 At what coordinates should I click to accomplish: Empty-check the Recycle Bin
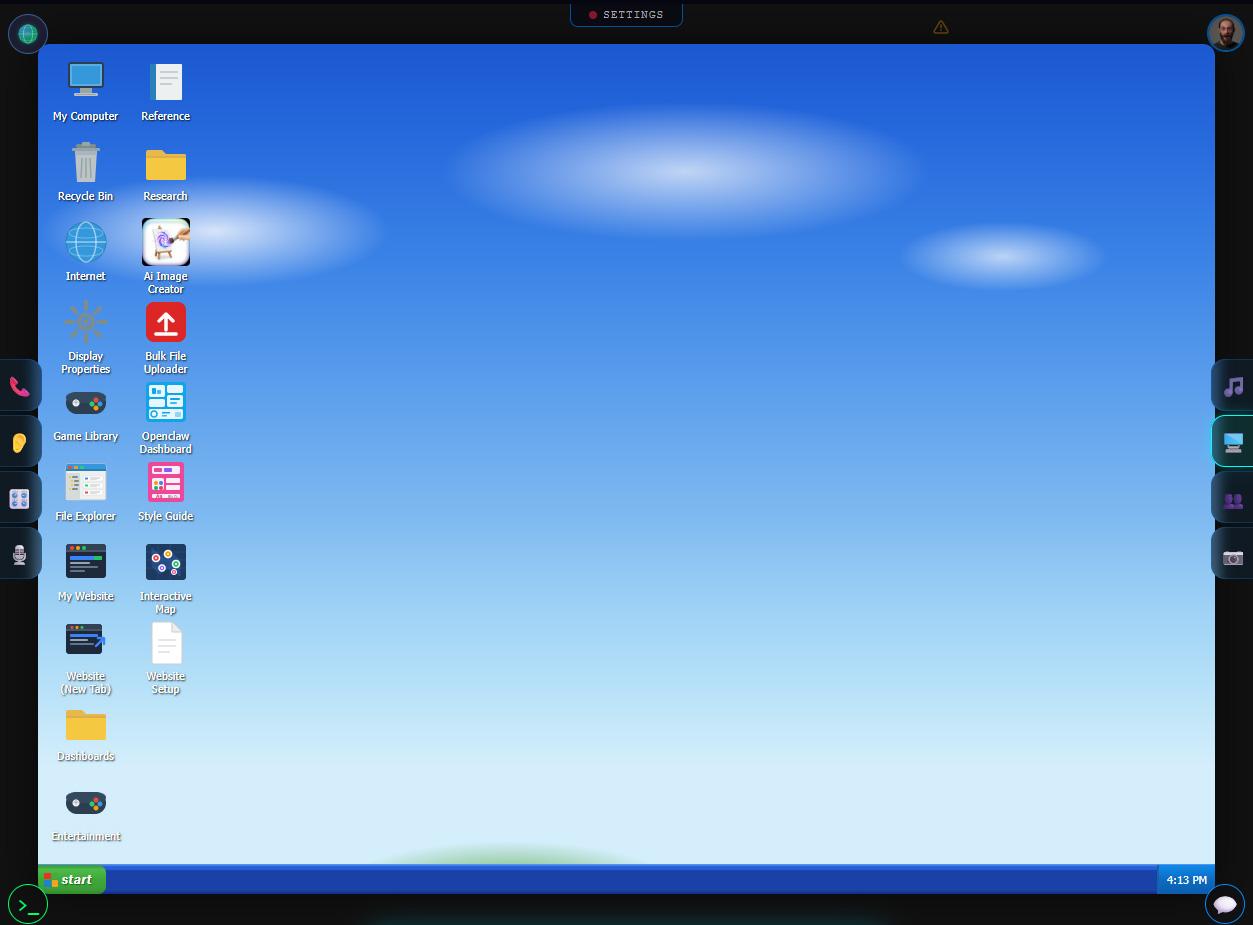pos(86,162)
